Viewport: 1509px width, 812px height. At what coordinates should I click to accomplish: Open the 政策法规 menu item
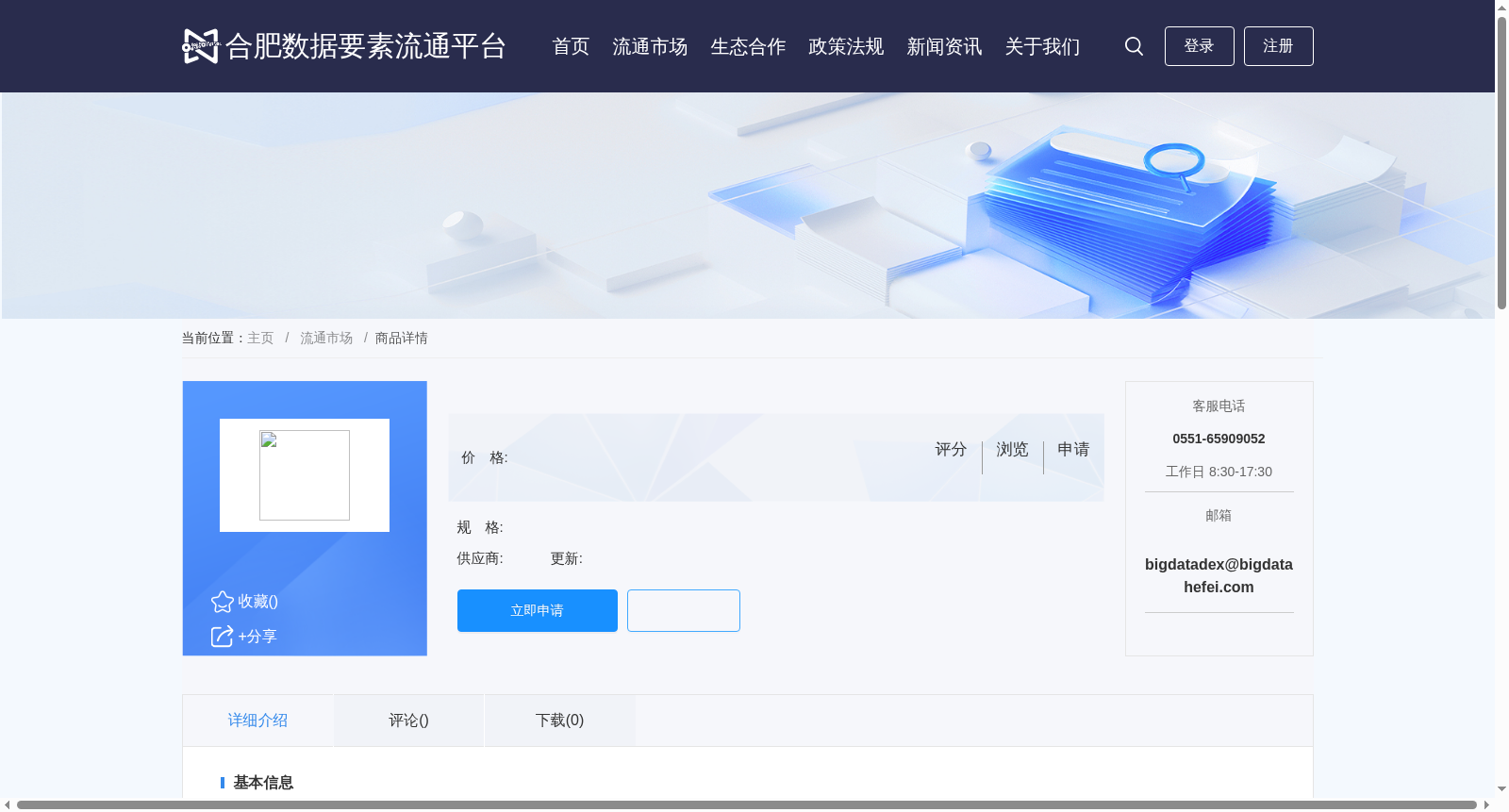846,46
